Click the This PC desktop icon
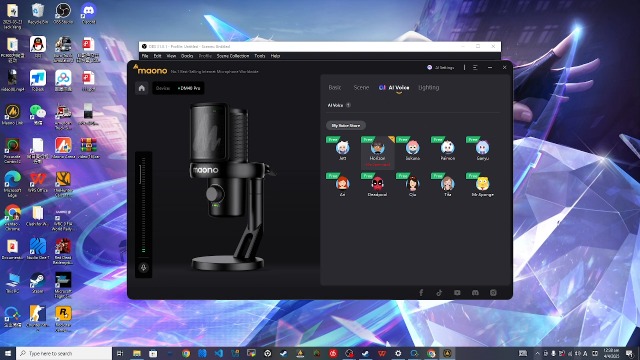 (13, 282)
